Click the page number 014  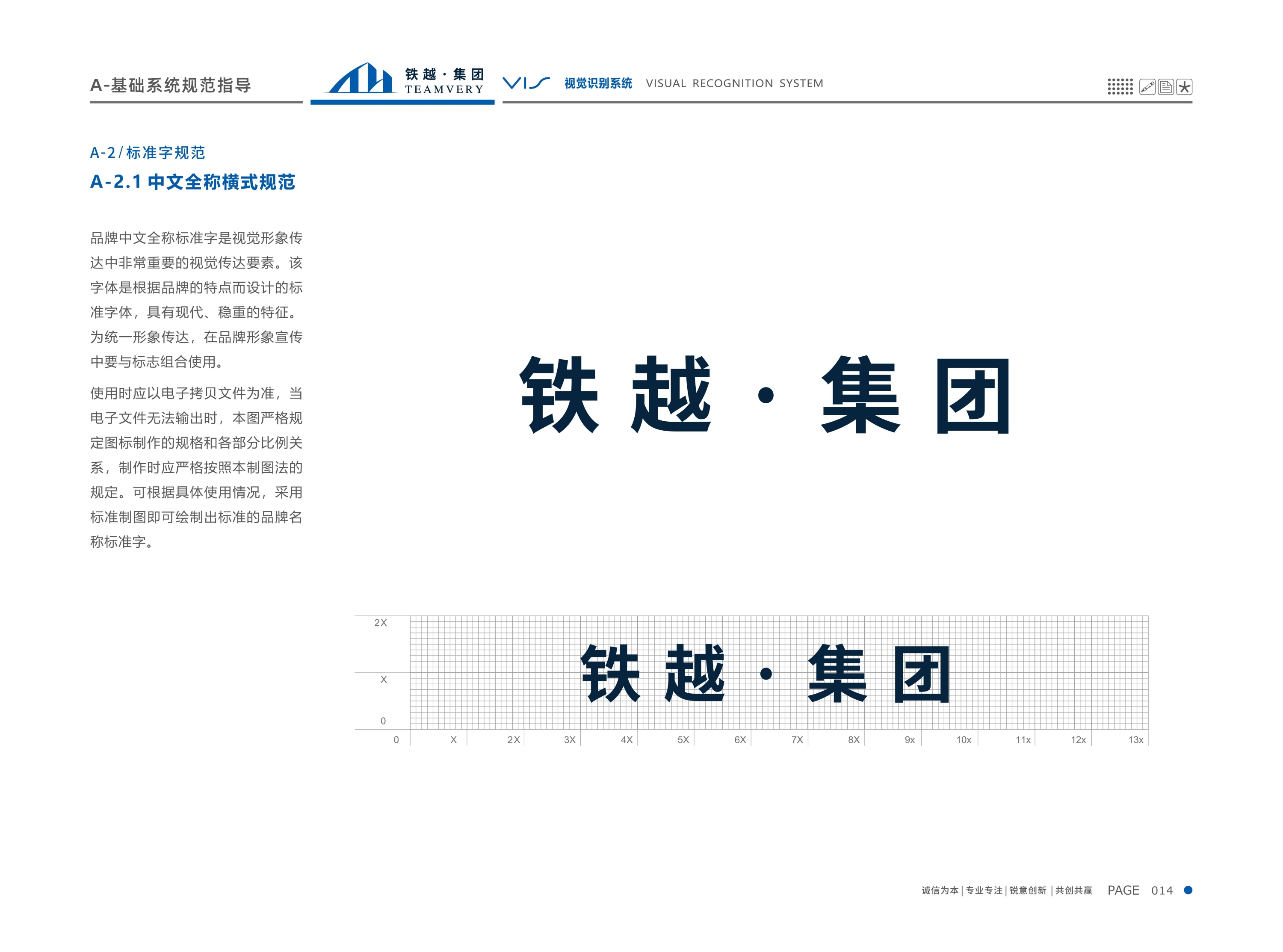click(x=1162, y=891)
